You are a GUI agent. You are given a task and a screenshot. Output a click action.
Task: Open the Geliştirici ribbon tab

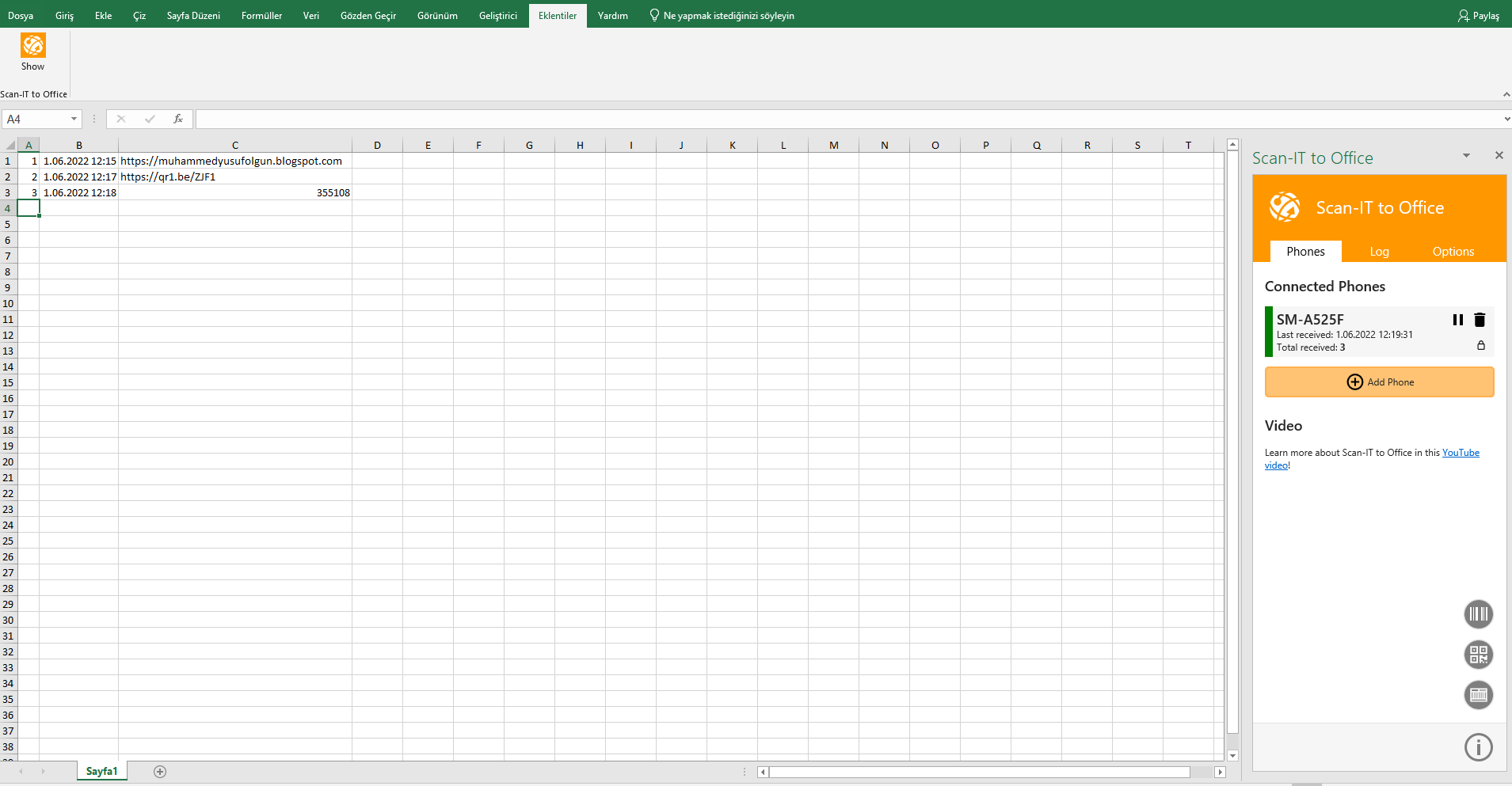coord(498,16)
